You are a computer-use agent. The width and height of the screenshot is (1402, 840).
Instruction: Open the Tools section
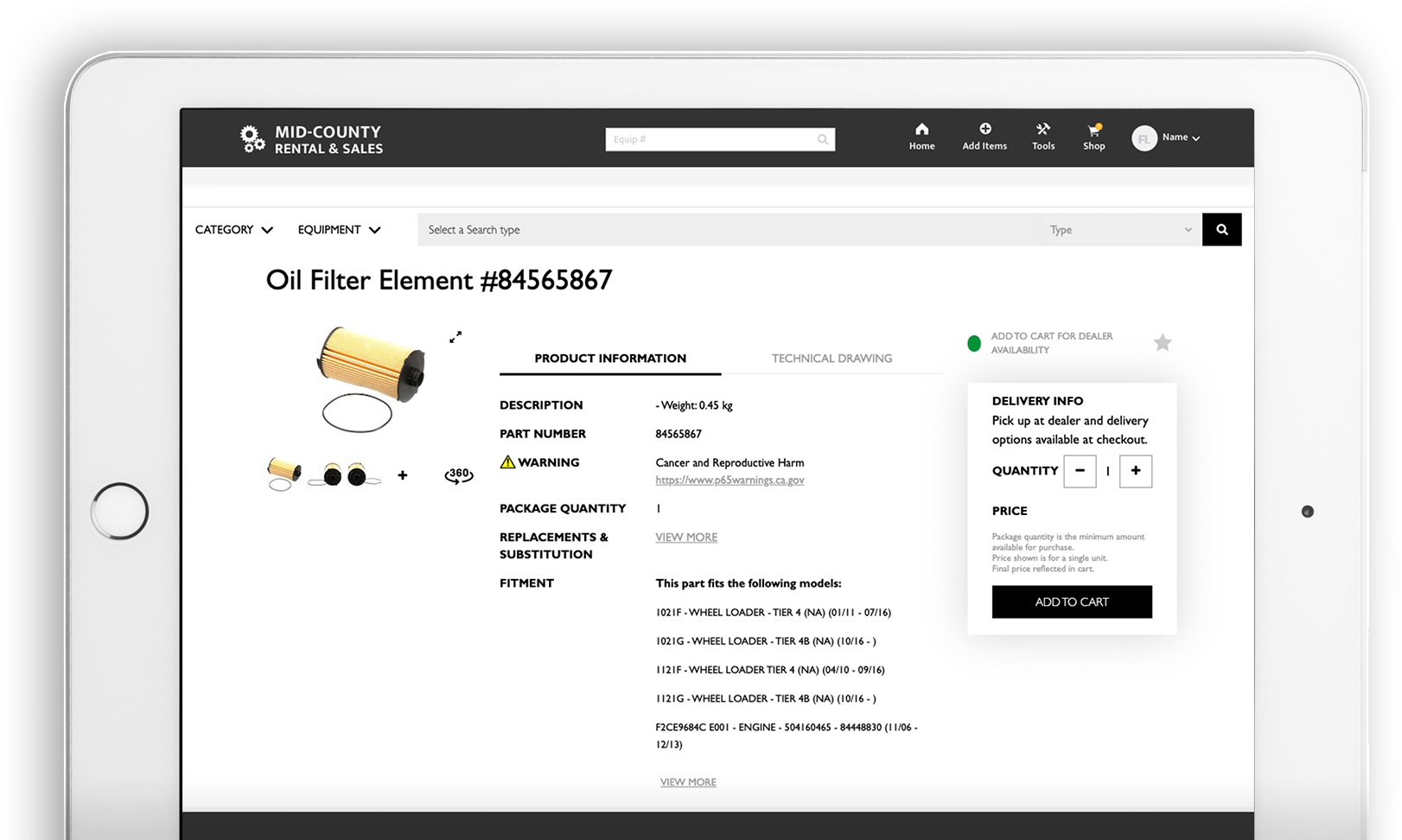[1042, 137]
